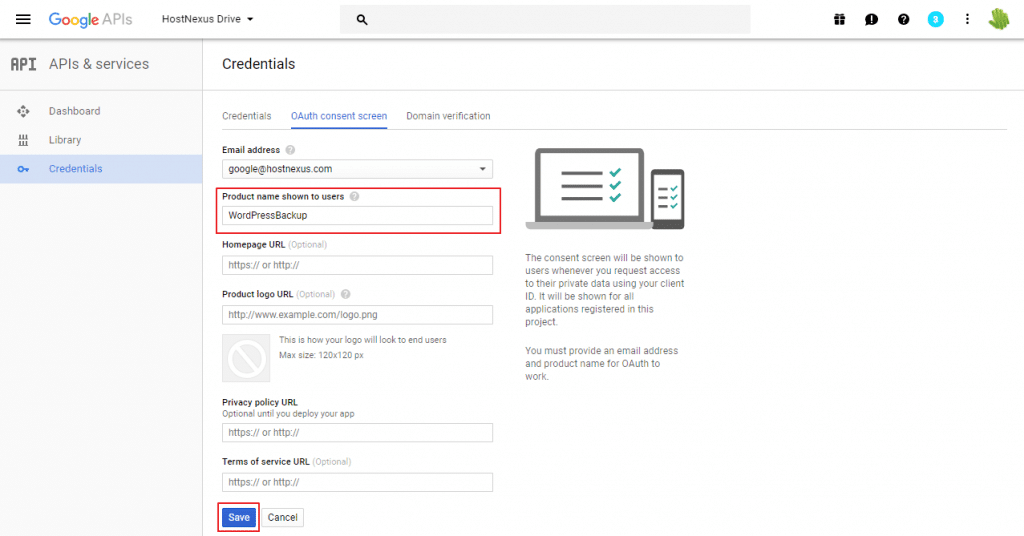Open notifications badge showing 3
This screenshot has width=1024, height=536.
935,19
